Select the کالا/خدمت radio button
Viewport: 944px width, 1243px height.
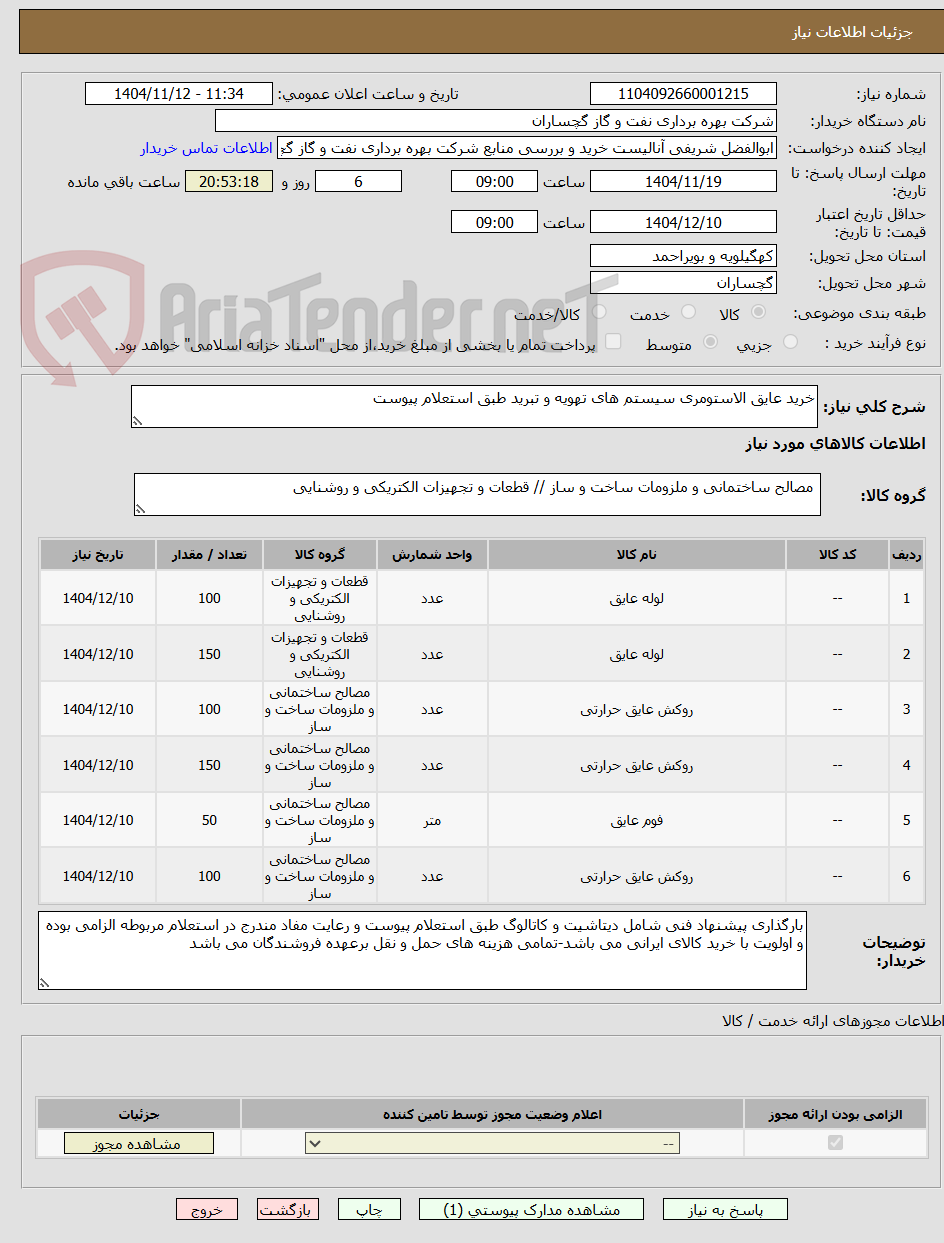click(x=598, y=313)
